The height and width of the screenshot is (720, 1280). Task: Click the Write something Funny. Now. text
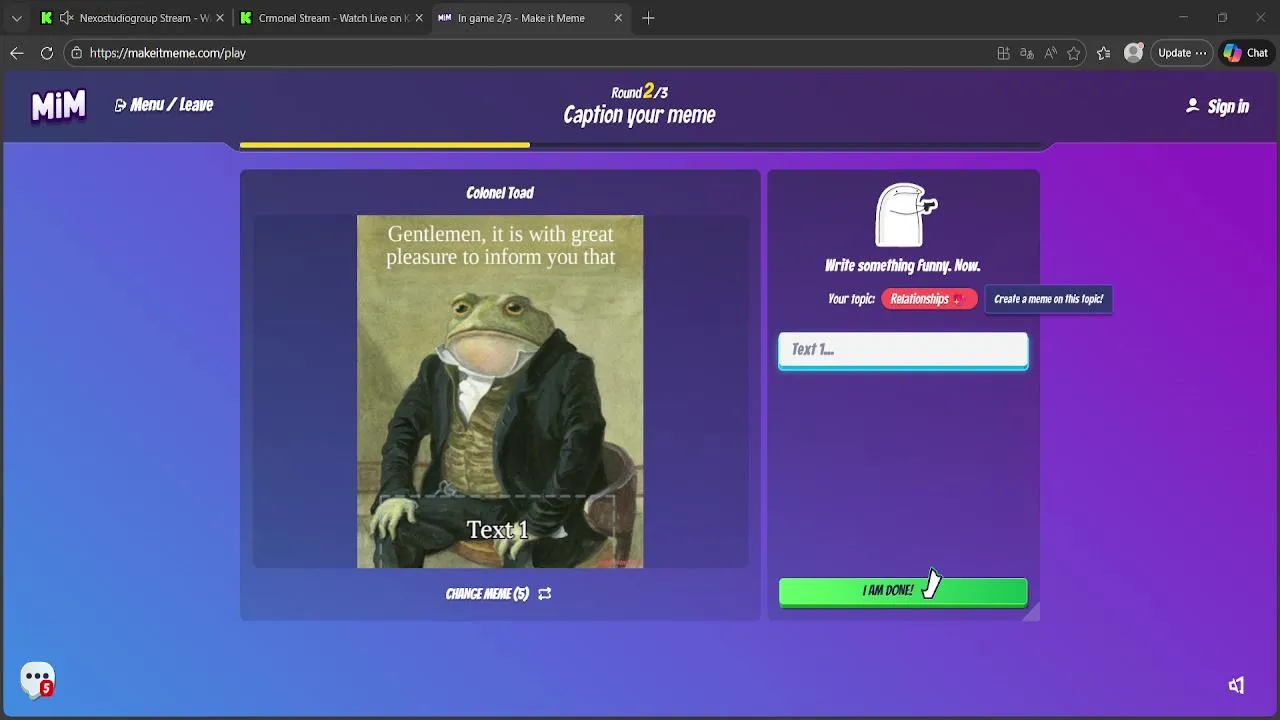[x=903, y=266]
